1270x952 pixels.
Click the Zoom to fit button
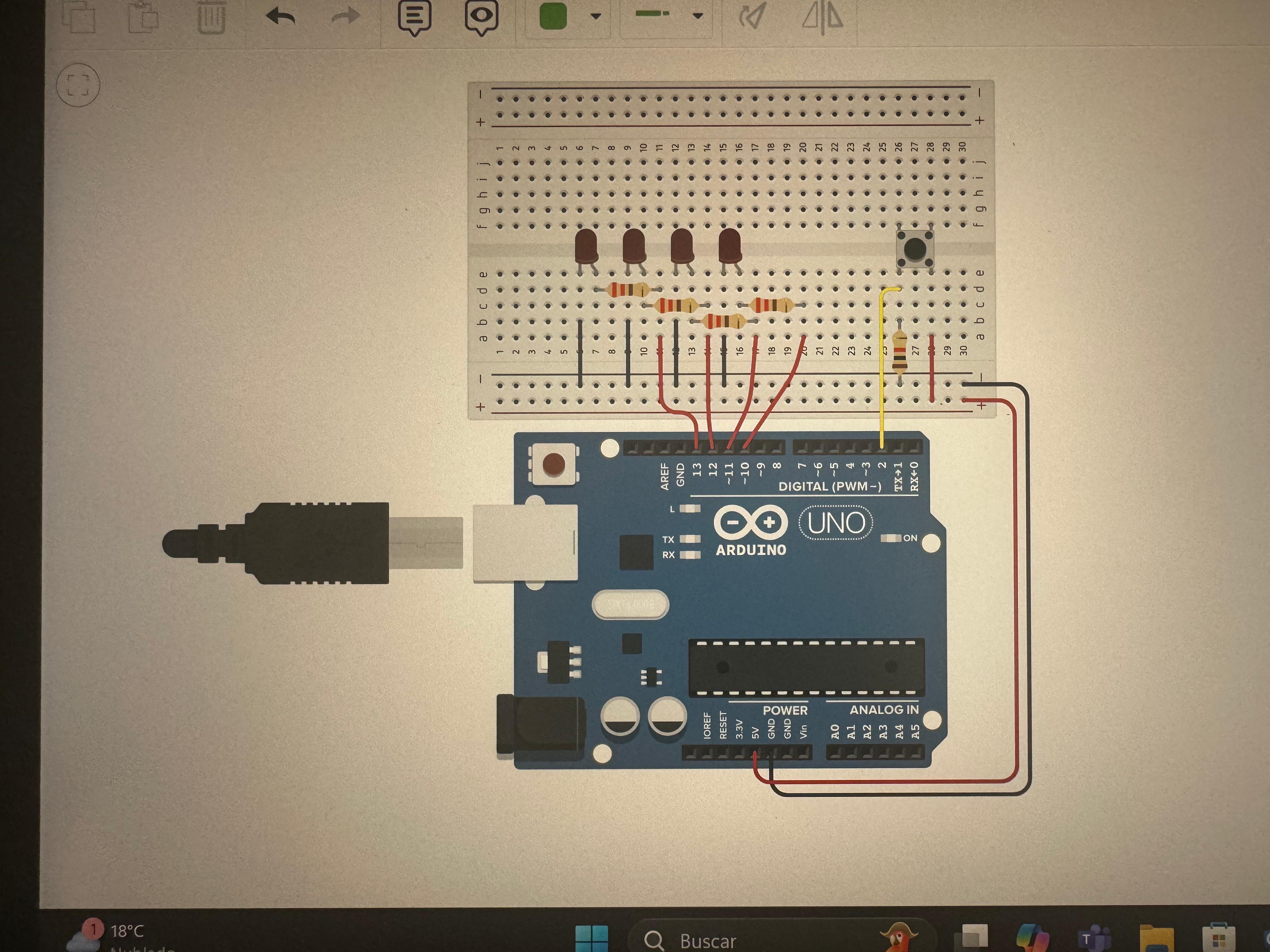pos(79,86)
